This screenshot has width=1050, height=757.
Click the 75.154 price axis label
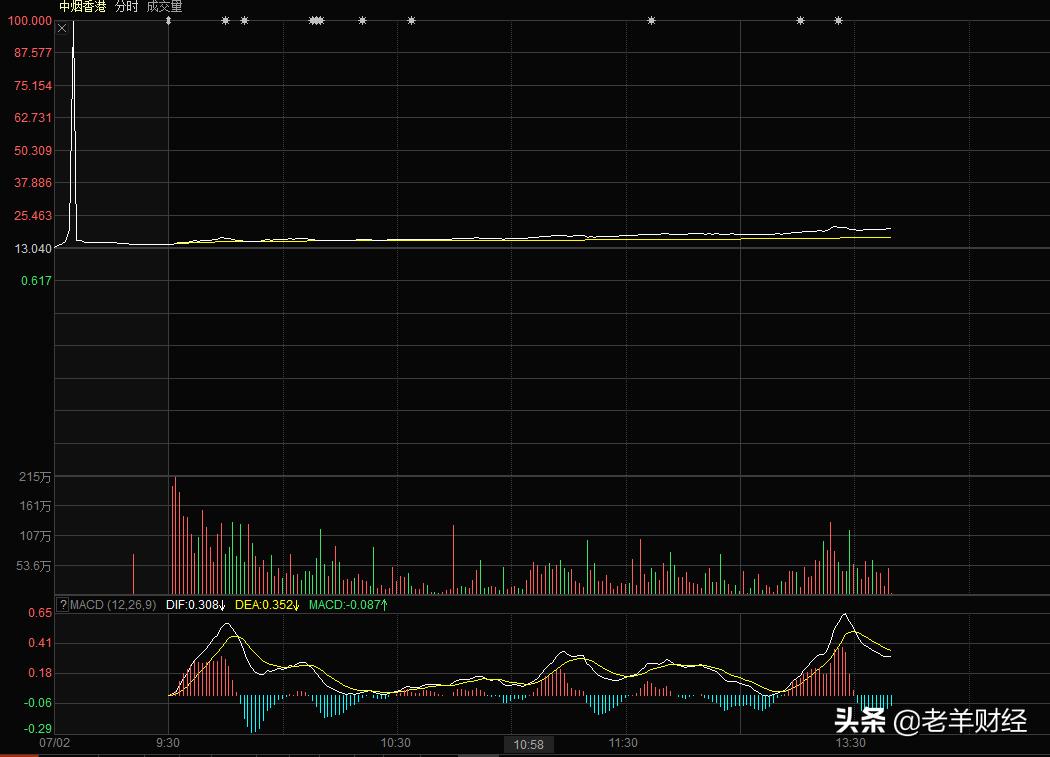(x=33, y=86)
